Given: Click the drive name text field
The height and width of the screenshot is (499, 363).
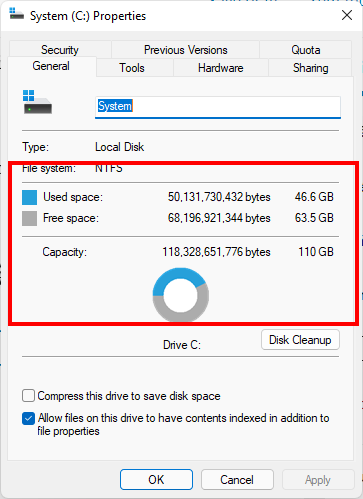Looking at the screenshot, I should click(218, 107).
